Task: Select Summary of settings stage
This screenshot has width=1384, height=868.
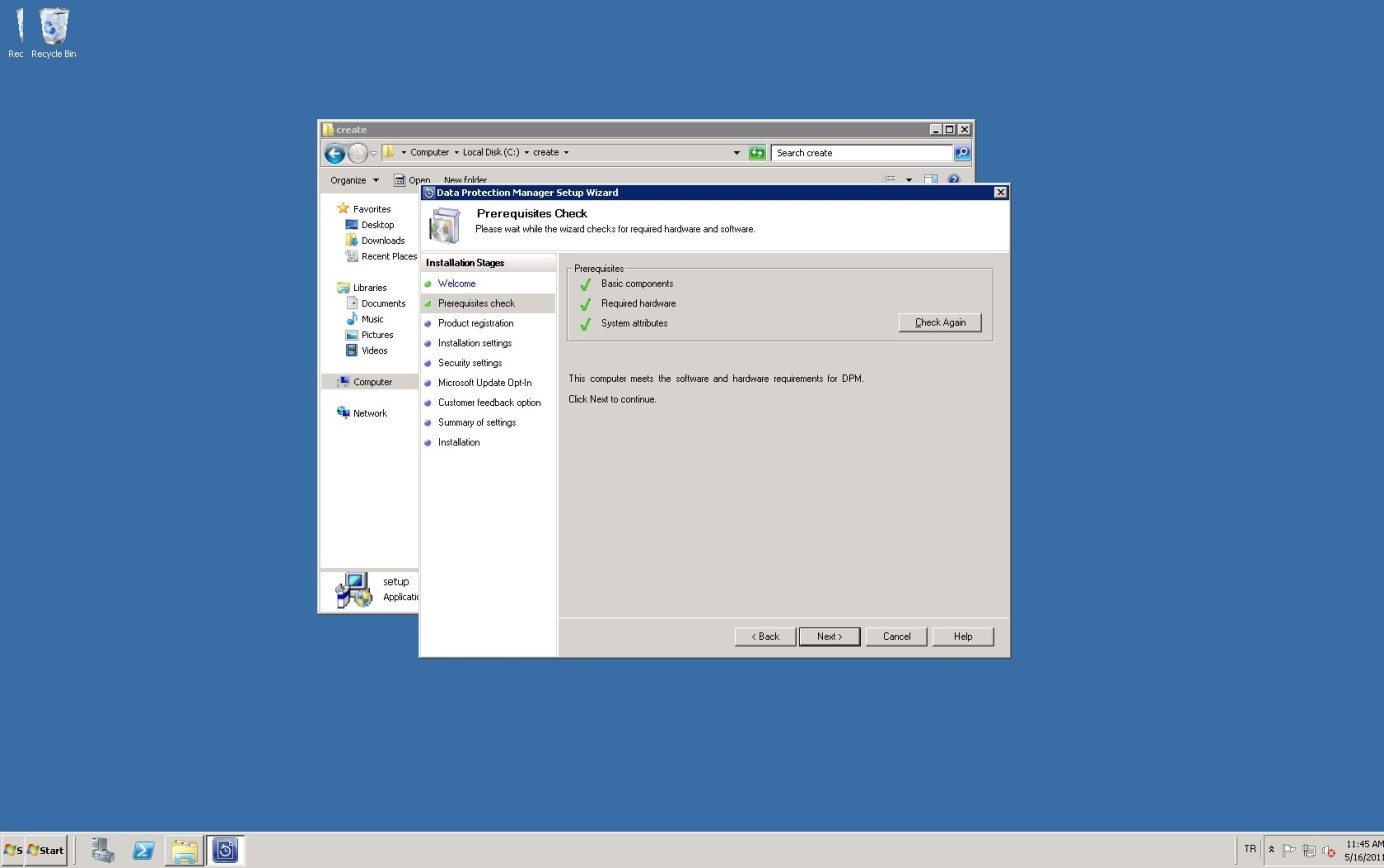Action: click(476, 423)
